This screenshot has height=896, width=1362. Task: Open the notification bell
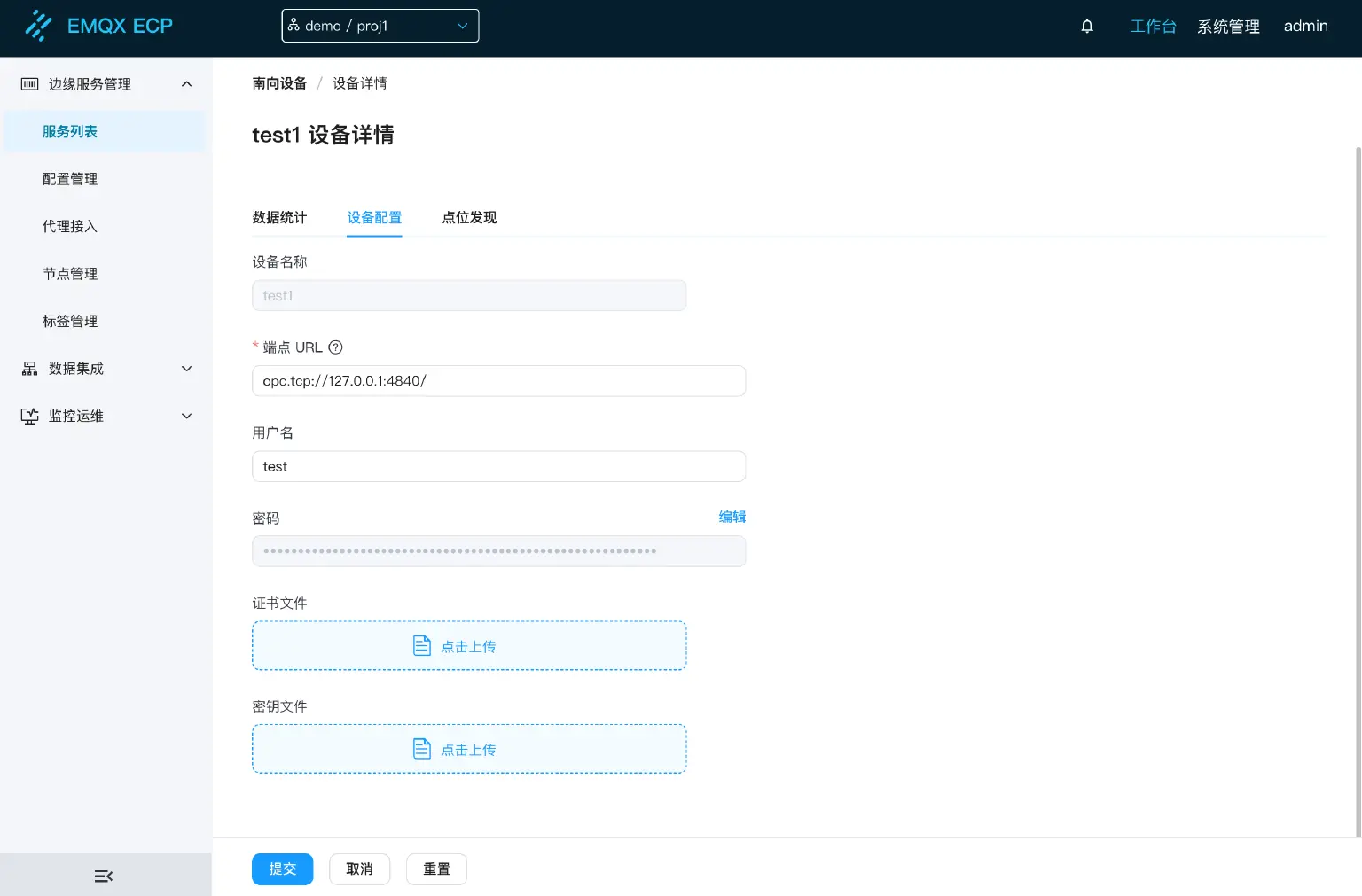1086,26
